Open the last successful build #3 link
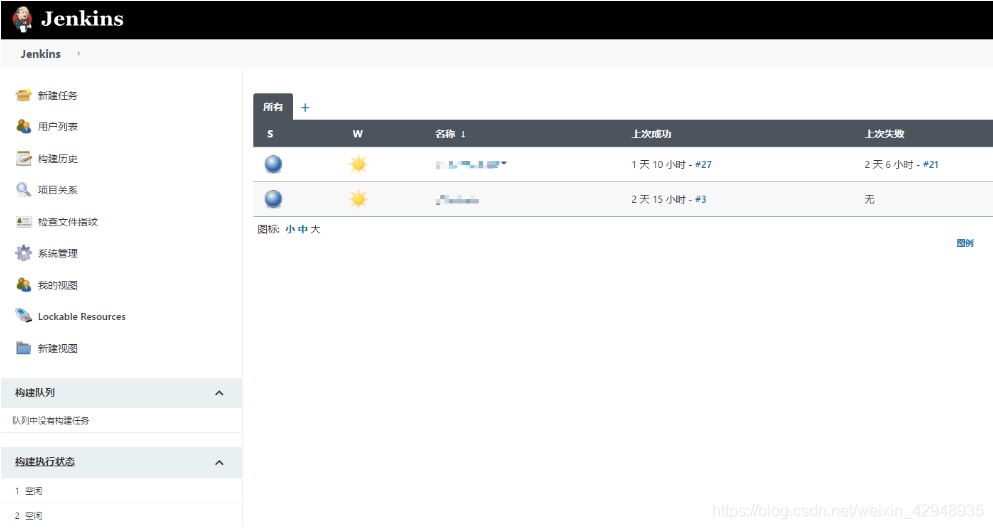 pyautogui.click(x=700, y=200)
